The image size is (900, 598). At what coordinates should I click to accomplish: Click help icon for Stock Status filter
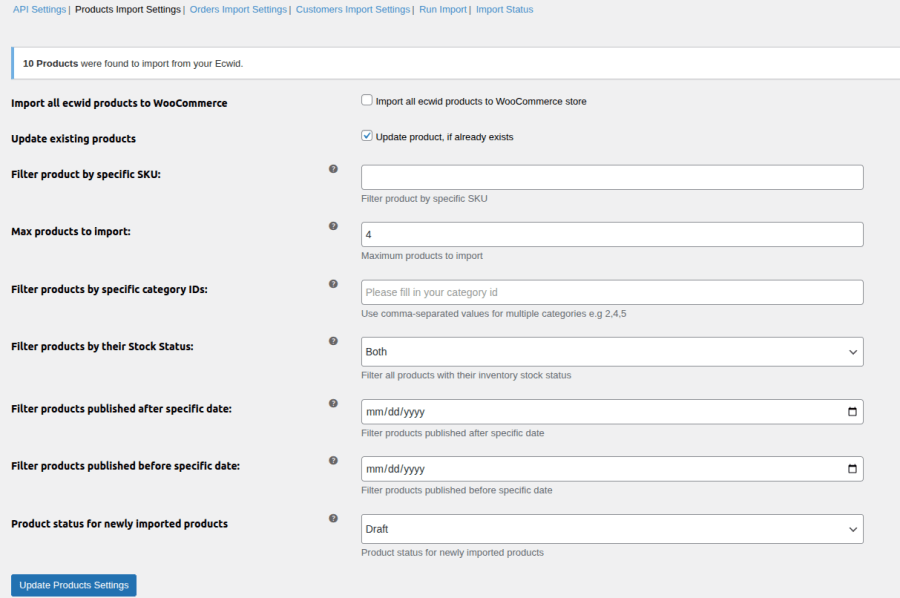pos(333,341)
